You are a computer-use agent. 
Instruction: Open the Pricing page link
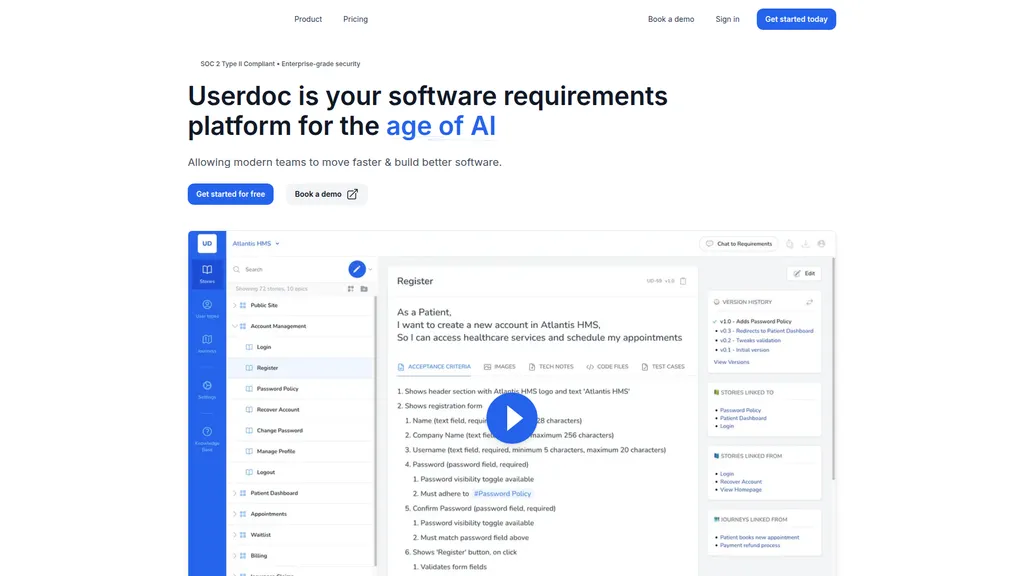point(355,19)
